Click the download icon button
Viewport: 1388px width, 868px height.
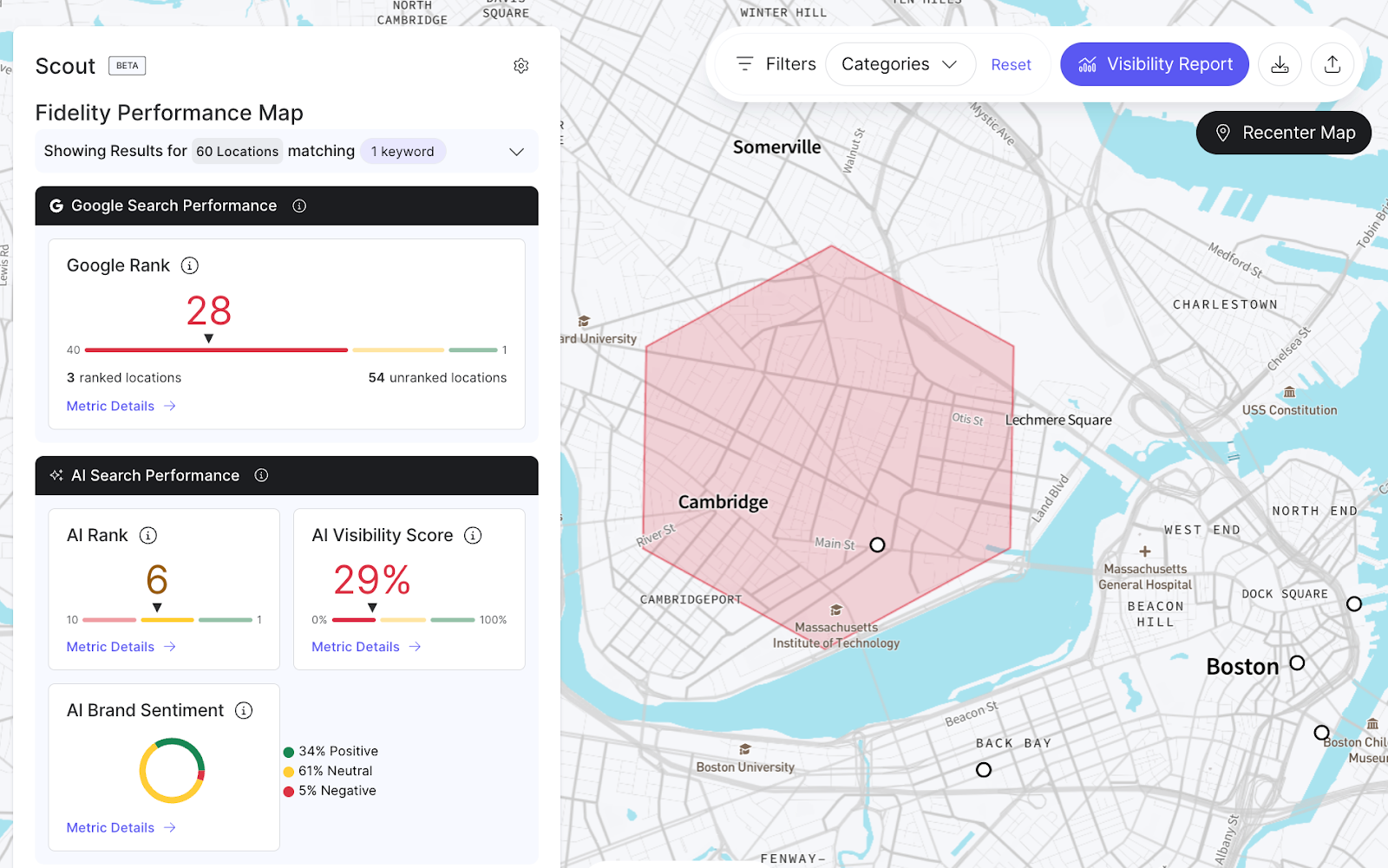[x=1280, y=64]
